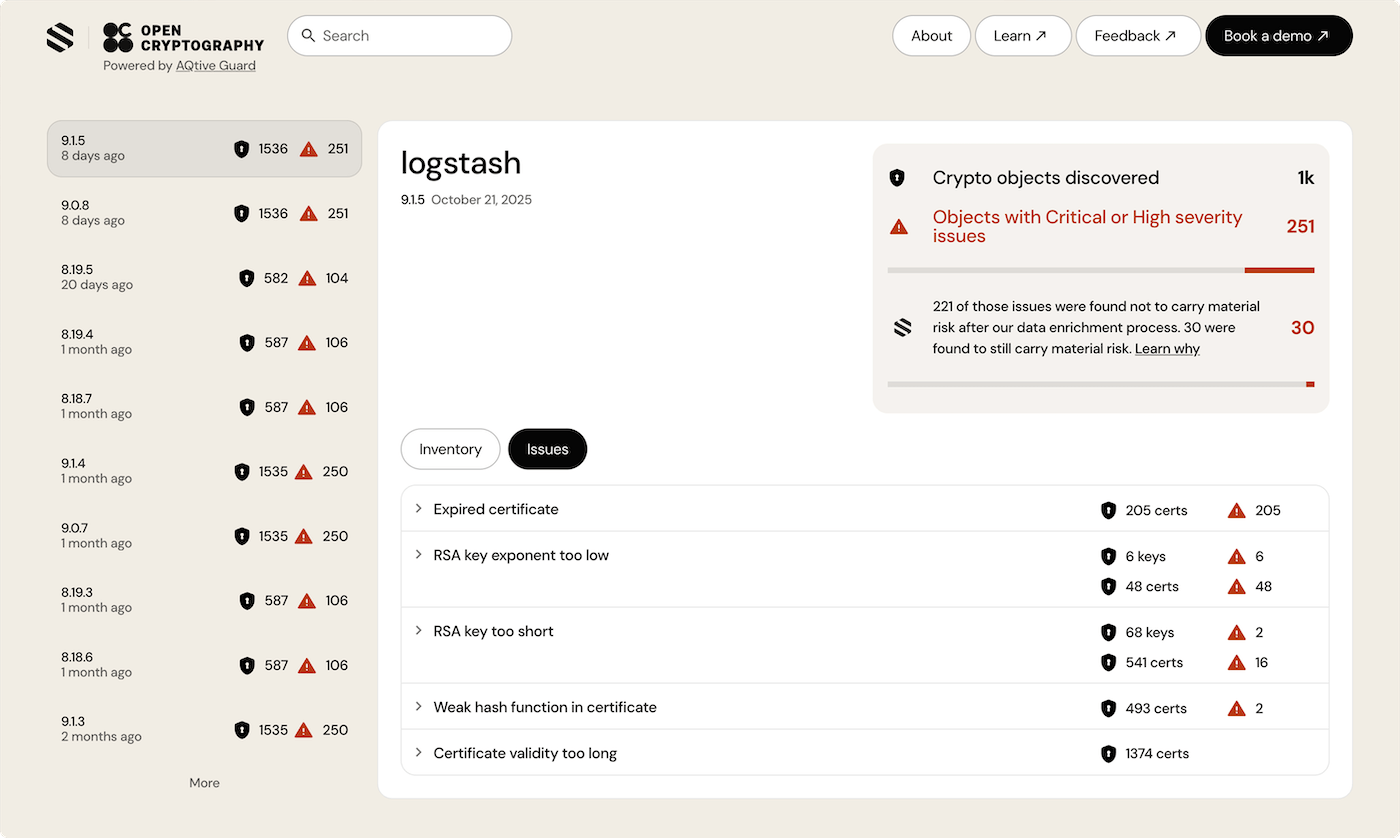Select version 8.19.3 in sidebar
This screenshot has width=1400, height=838.
pos(205,600)
